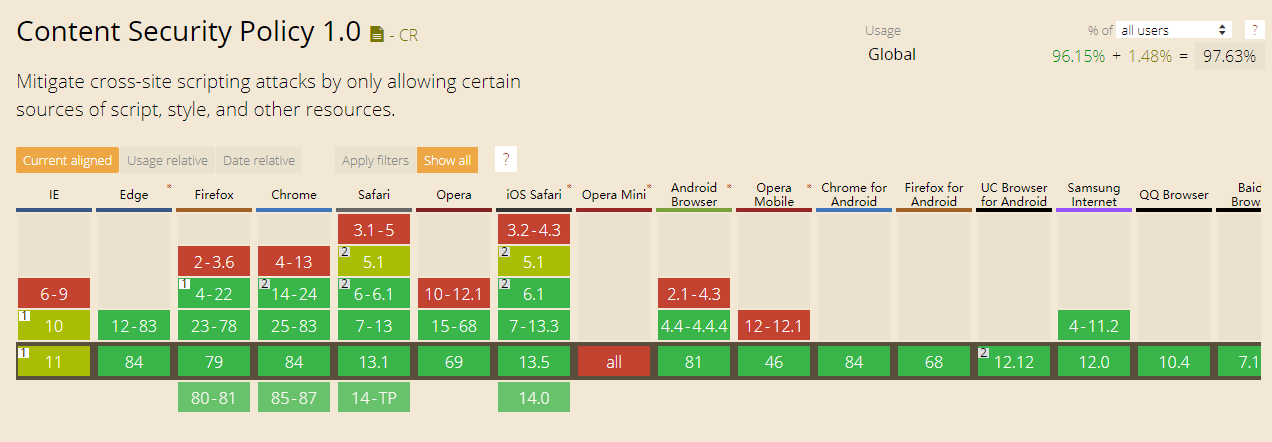The width and height of the screenshot is (1272, 442).
Task: Select the Opera Mini column header
Action: tap(614, 195)
